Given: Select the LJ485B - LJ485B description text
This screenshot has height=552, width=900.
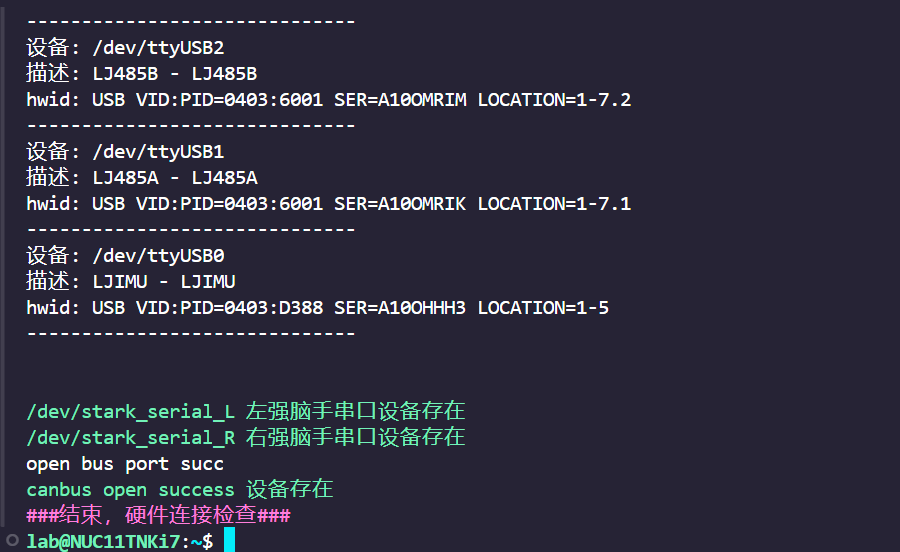Looking at the screenshot, I should tap(175, 74).
